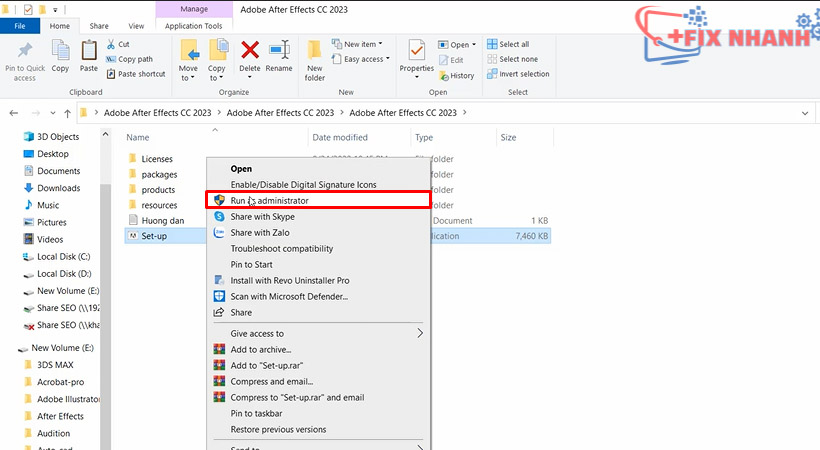
Task: Sort by the Size column header
Action: tap(508, 137)
